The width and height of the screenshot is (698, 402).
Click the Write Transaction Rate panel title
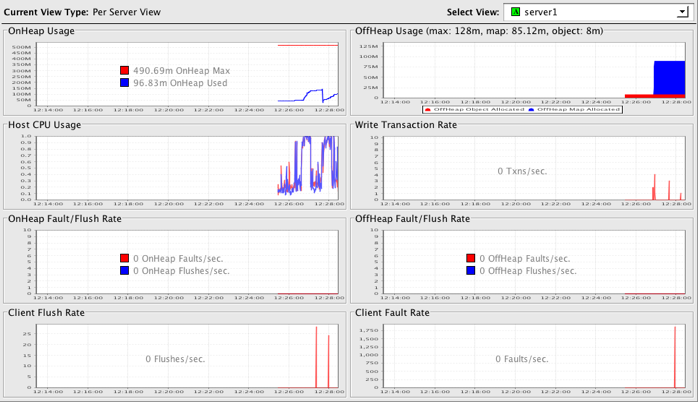[x=406, y=125]
